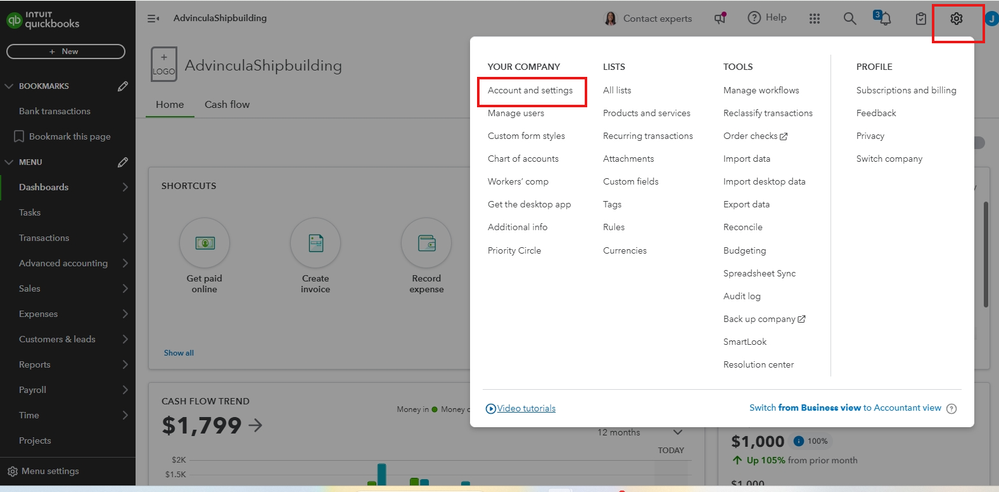Edit menu with the pencil icon
The width and height of the screenshot is (999, 492).
pos(123,163)
